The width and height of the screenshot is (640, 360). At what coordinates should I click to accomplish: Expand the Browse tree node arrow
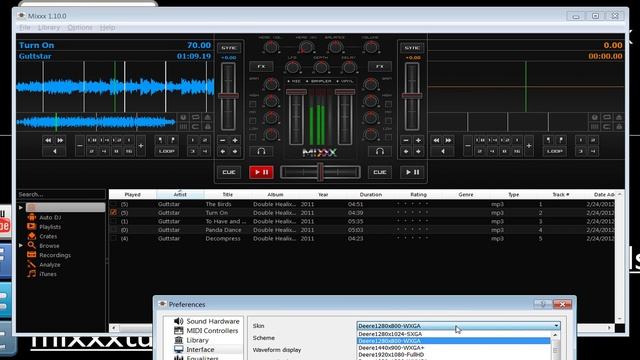pyautogui.click(x=21, y=246)
